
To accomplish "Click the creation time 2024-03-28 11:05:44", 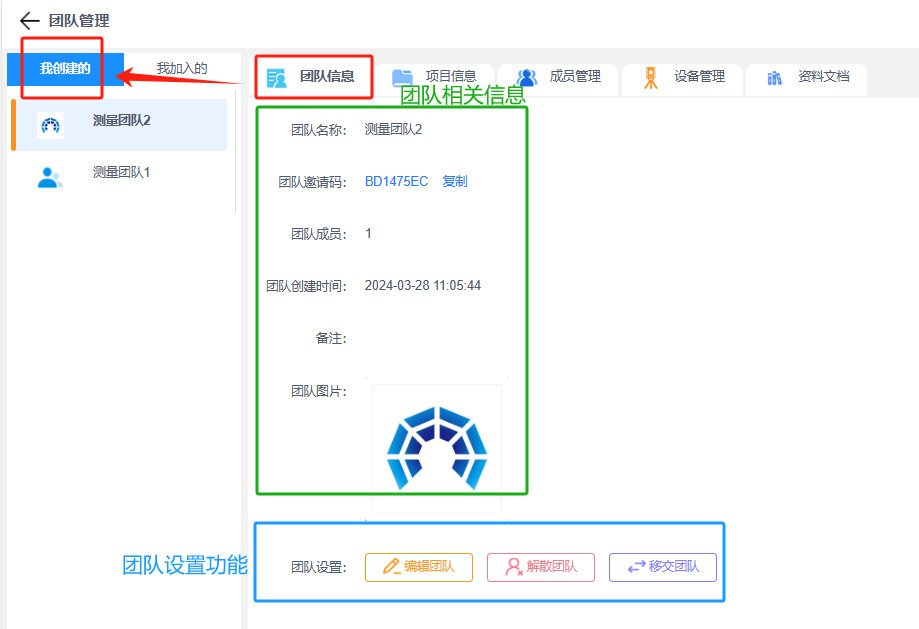I will click(423, 286).
